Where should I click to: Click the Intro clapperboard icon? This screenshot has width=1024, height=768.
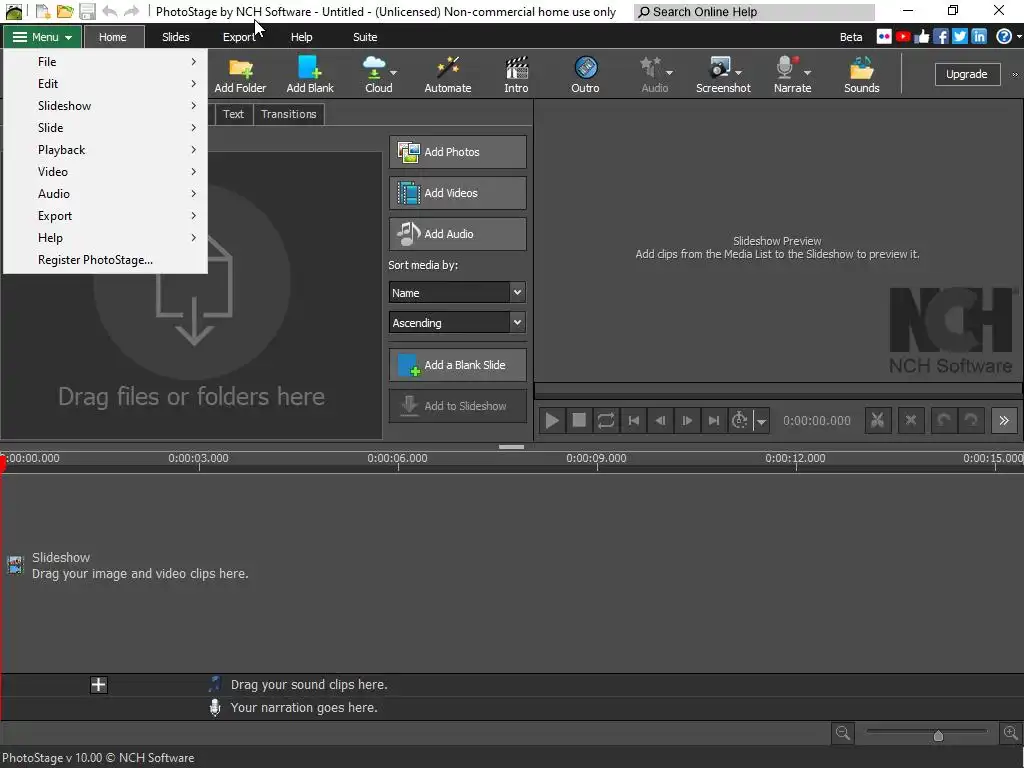(516, 75)
